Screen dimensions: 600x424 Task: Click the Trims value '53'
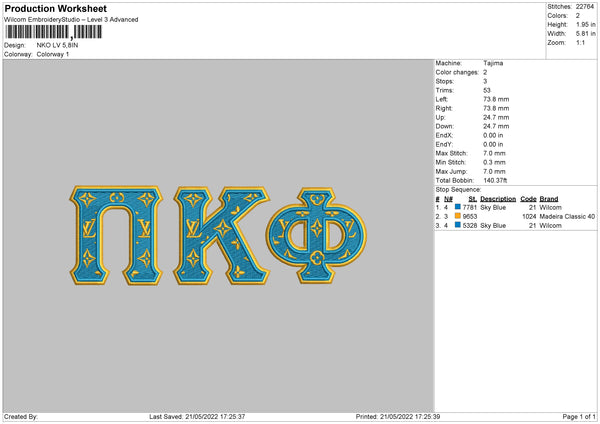coord(487,90)
